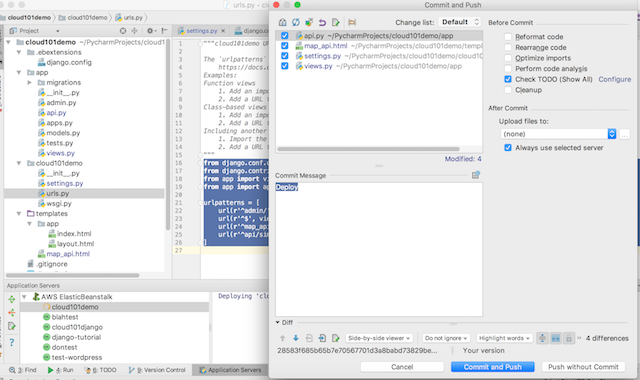
Task: Uncheck settings.py in commit file list
Action: click(284, 56)
